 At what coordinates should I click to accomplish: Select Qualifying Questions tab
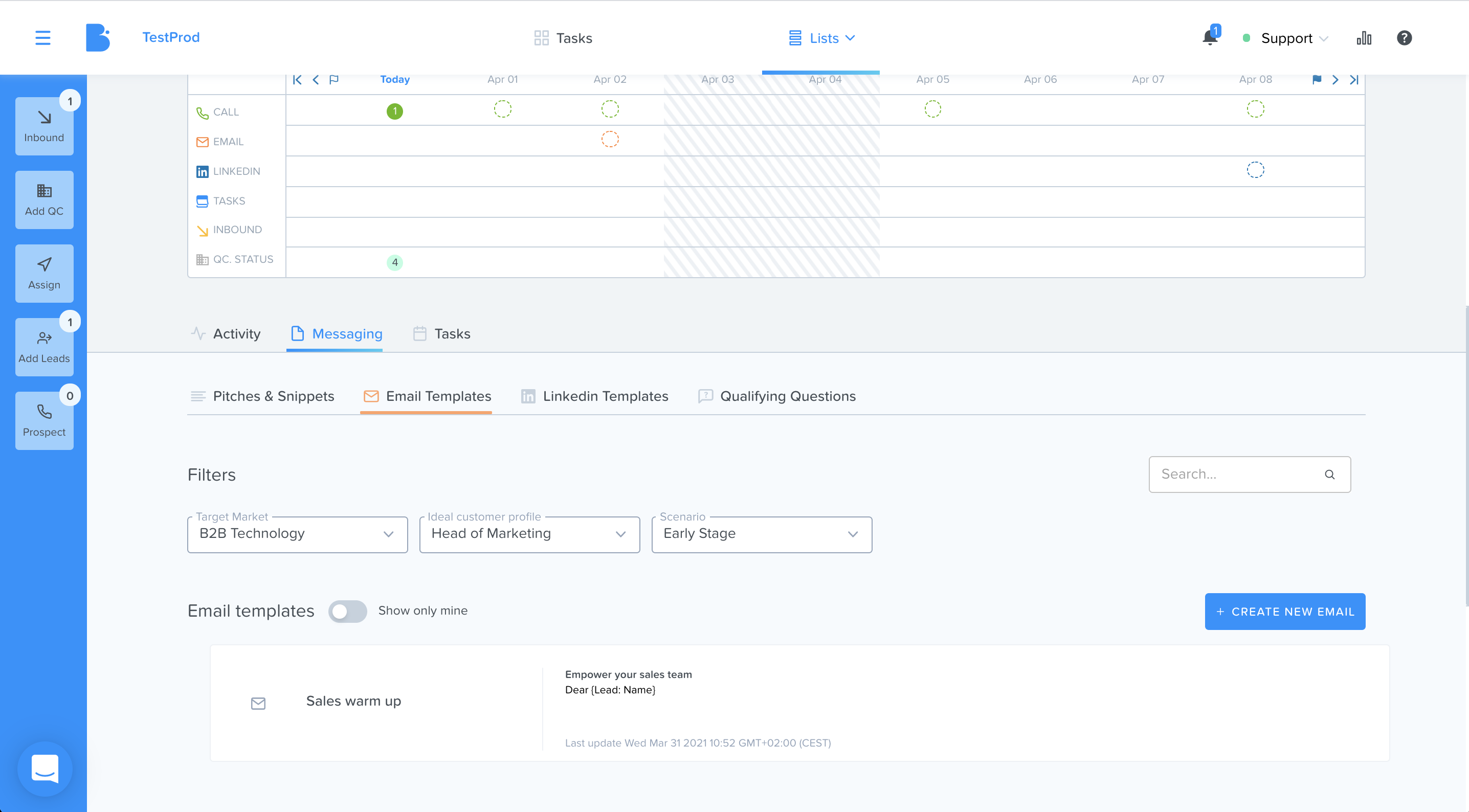(777, 396)
